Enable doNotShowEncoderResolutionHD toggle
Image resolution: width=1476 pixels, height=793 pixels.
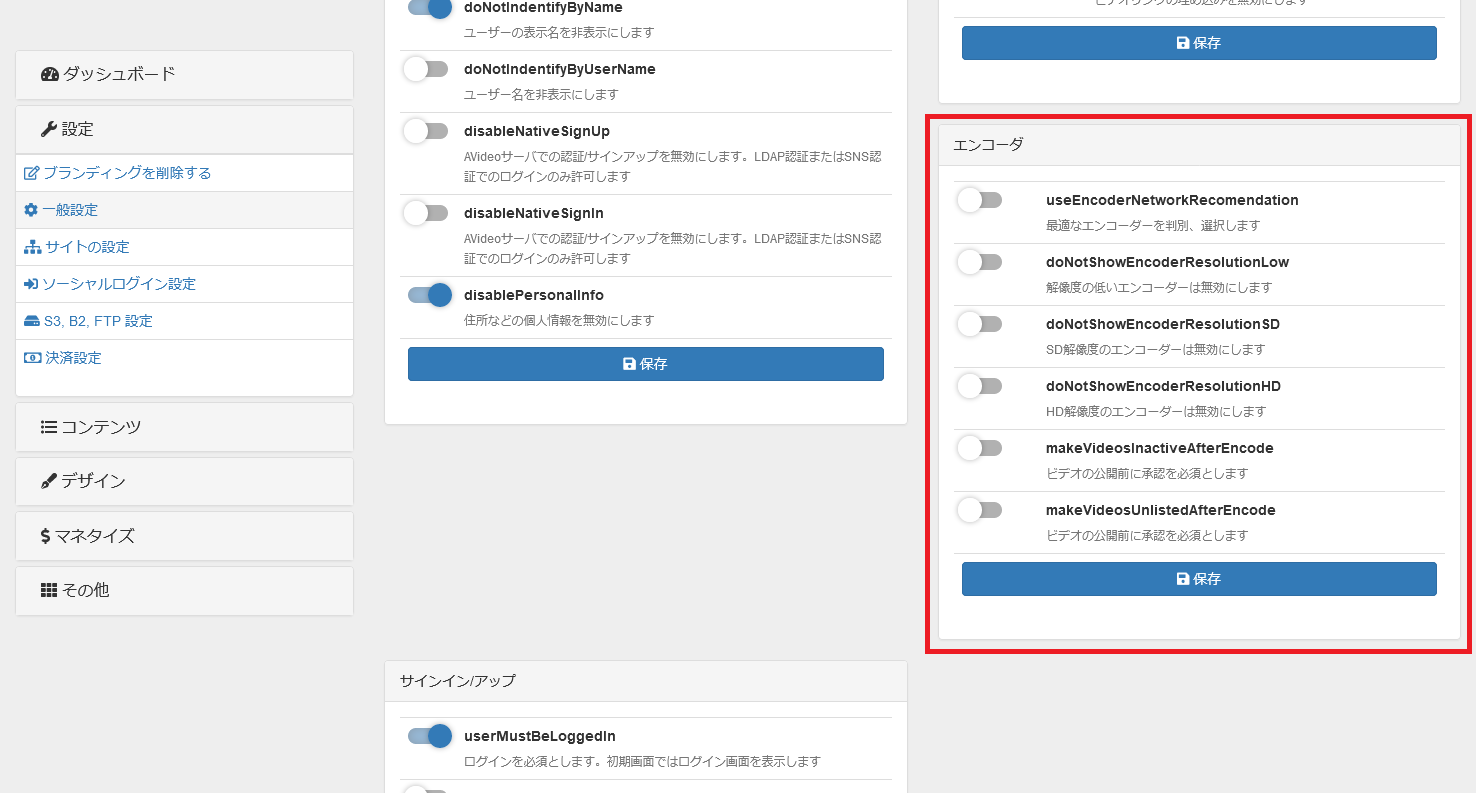[980, 386]
